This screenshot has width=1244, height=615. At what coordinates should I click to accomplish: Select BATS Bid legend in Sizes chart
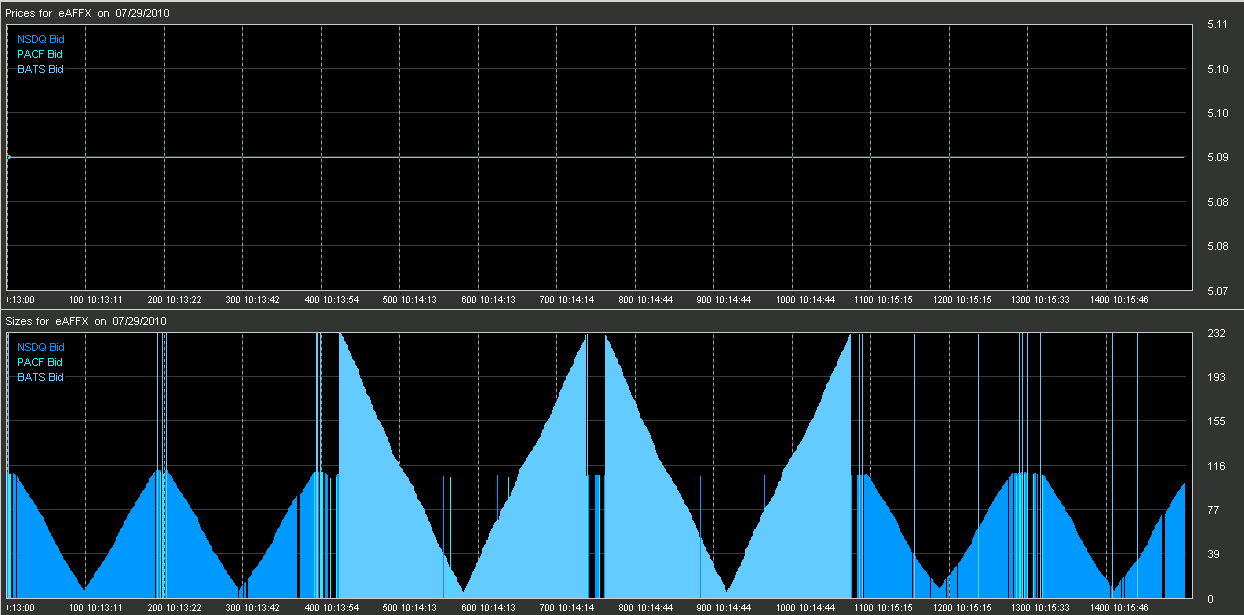(41, 377)
